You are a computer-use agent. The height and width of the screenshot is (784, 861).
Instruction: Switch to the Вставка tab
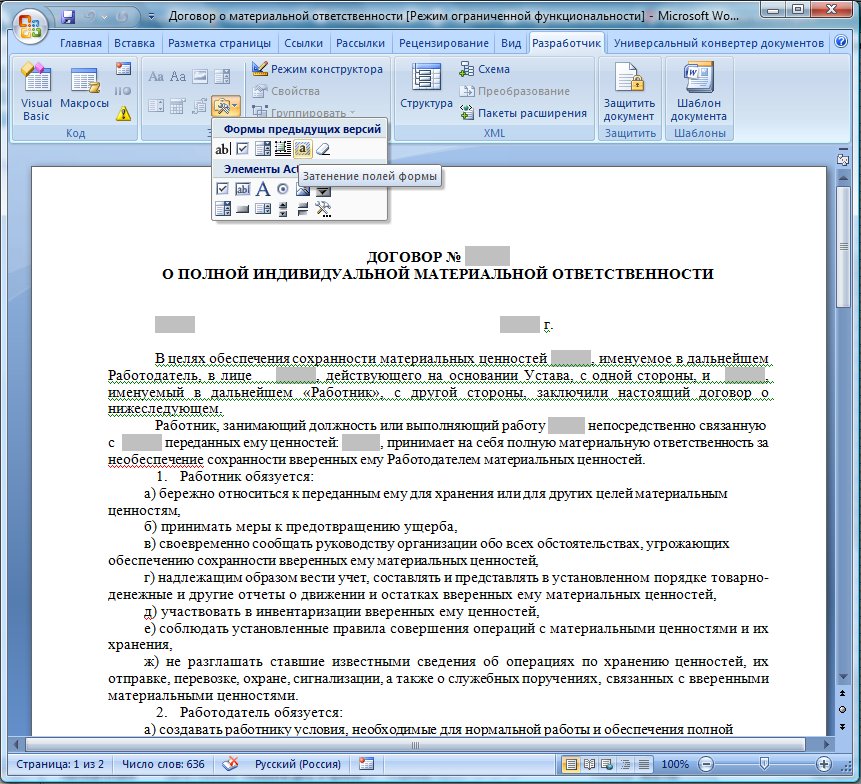[135, 43]
